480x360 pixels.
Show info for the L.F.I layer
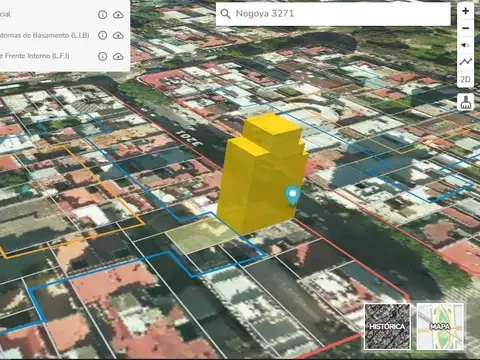[x=103, y=56]
